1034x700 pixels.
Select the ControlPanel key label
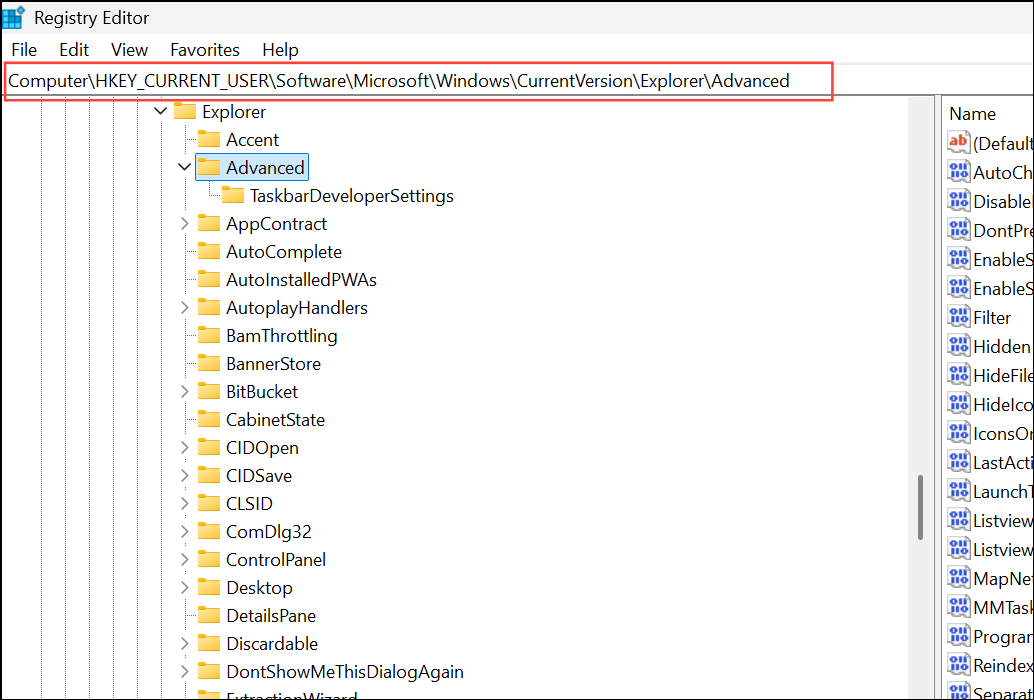pos(276,560)
